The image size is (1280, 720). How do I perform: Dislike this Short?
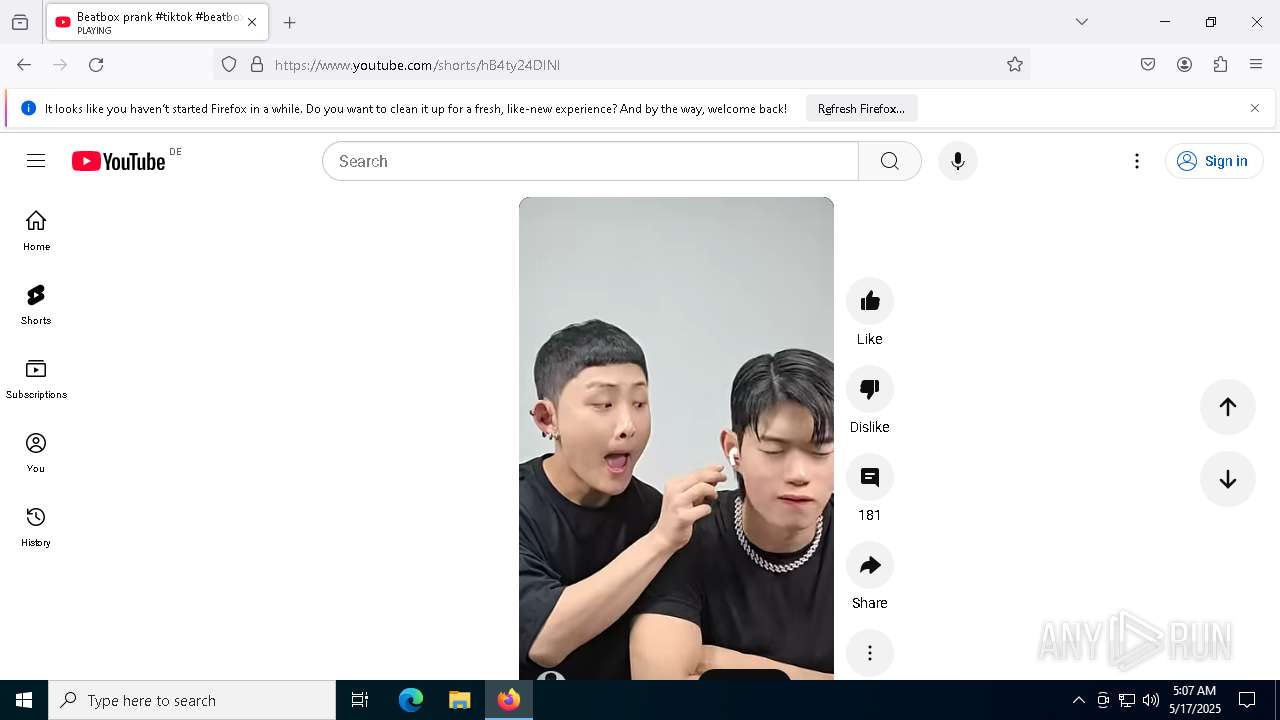click(x=870, y=389)
